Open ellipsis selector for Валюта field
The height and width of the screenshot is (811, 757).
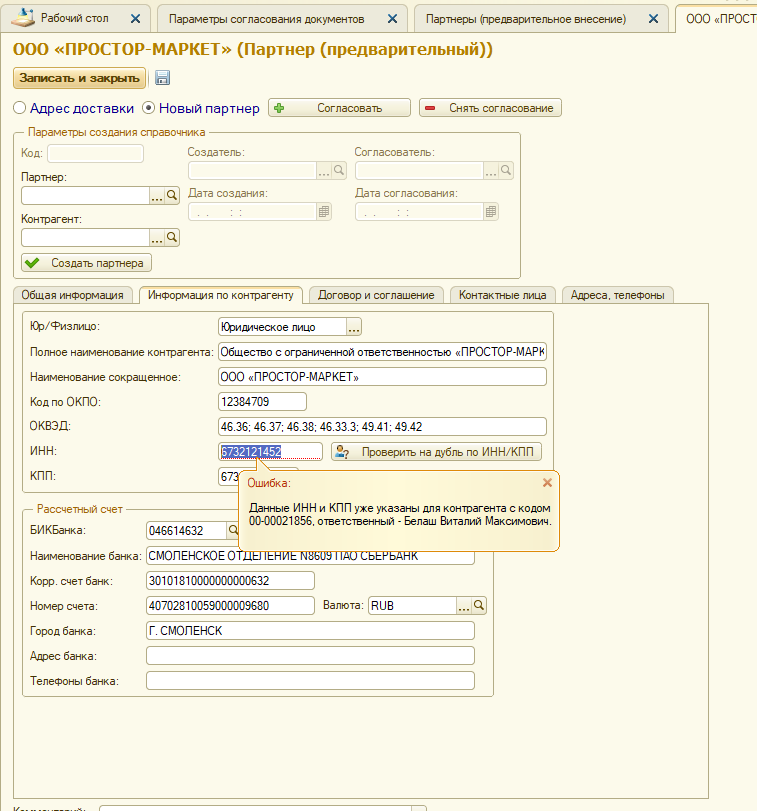(464, 605)
